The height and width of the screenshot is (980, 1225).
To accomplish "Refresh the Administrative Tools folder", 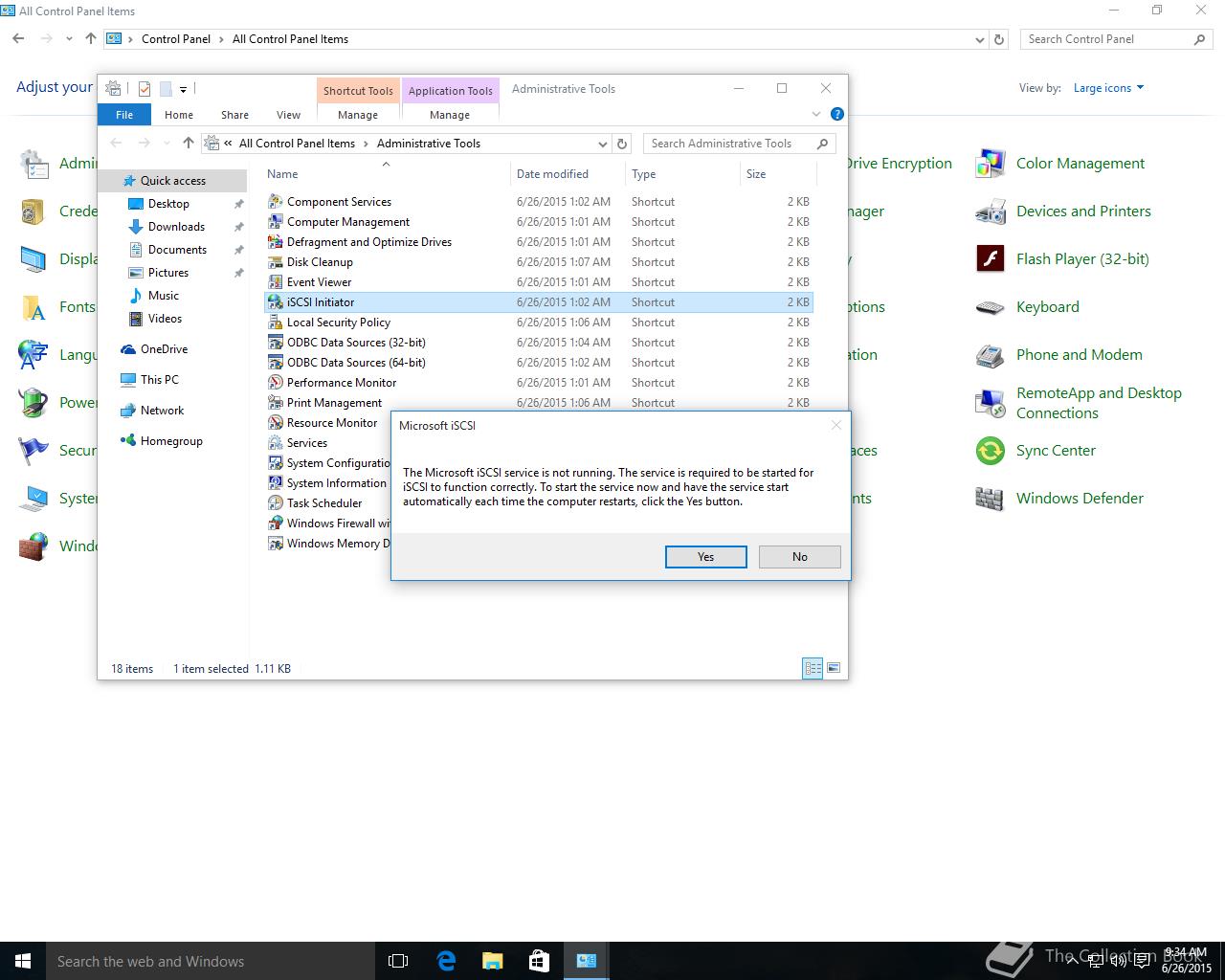I will coord(622,144).
